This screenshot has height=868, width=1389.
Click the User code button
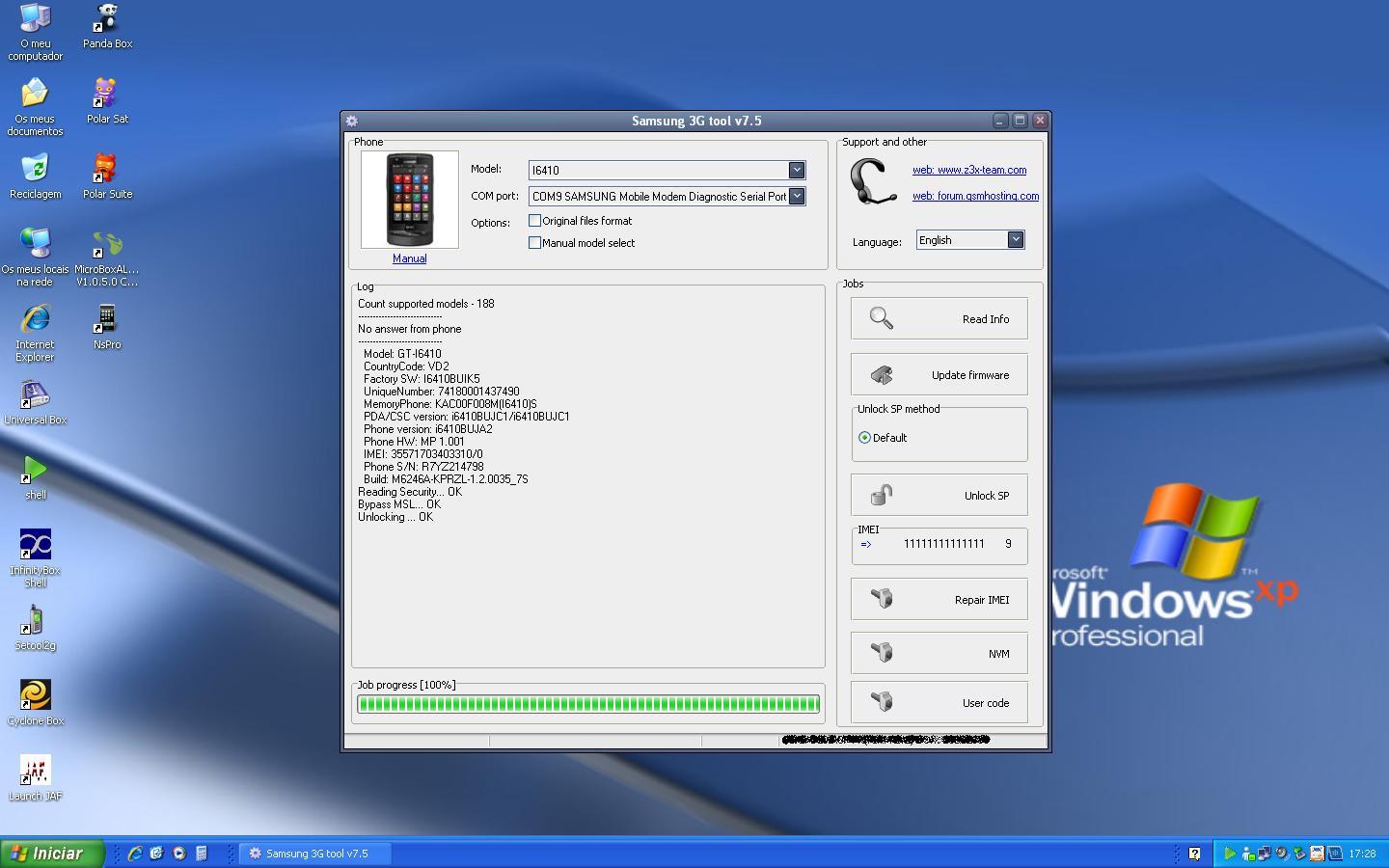pyautogui.click(x=940, y=702)
